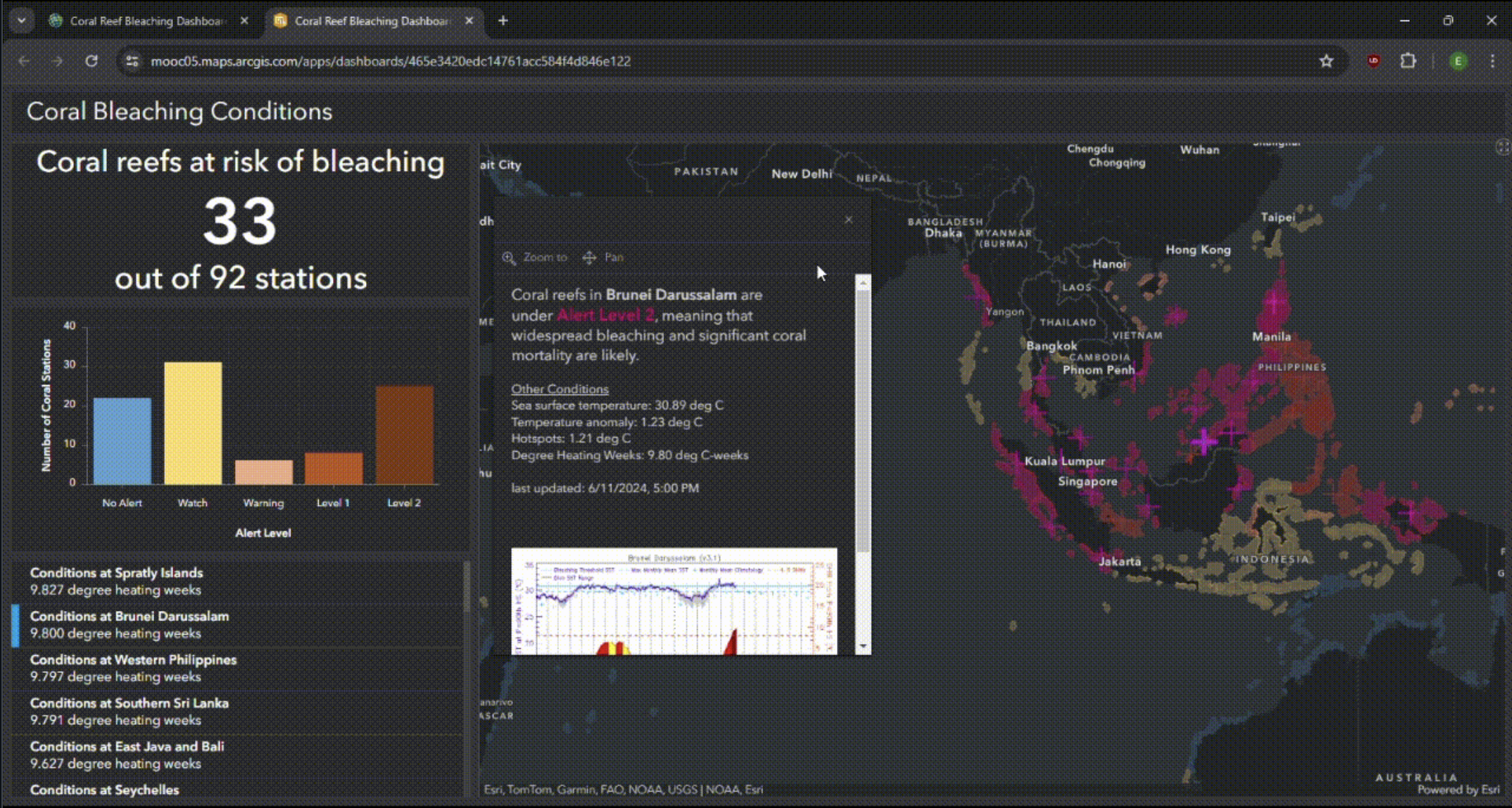Open site information icon in address bar
Image resolution: width=1512 pixels, height=808 pixels.
tap(132, 61)
